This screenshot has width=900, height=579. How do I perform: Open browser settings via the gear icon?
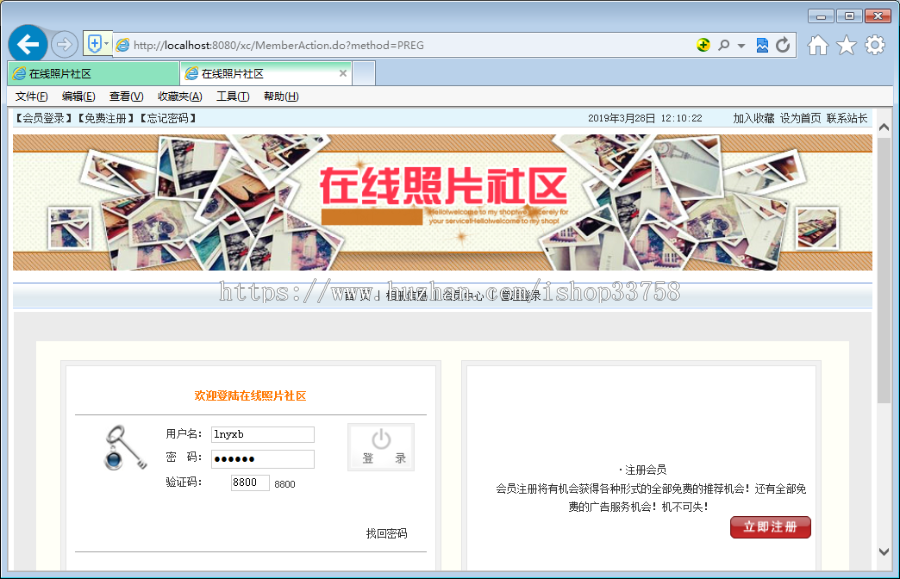point(873,45)
